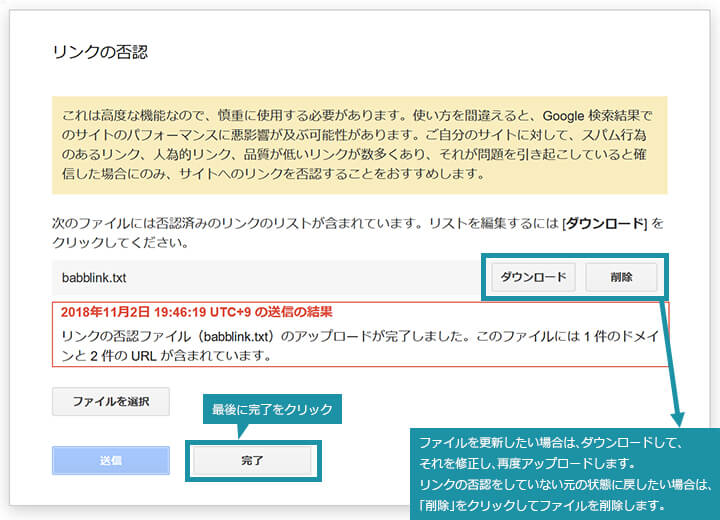Click the 完了 button to finish
The height and width of the screenshot is (520, 720).
pyautogui.click(x=252, y=460)
